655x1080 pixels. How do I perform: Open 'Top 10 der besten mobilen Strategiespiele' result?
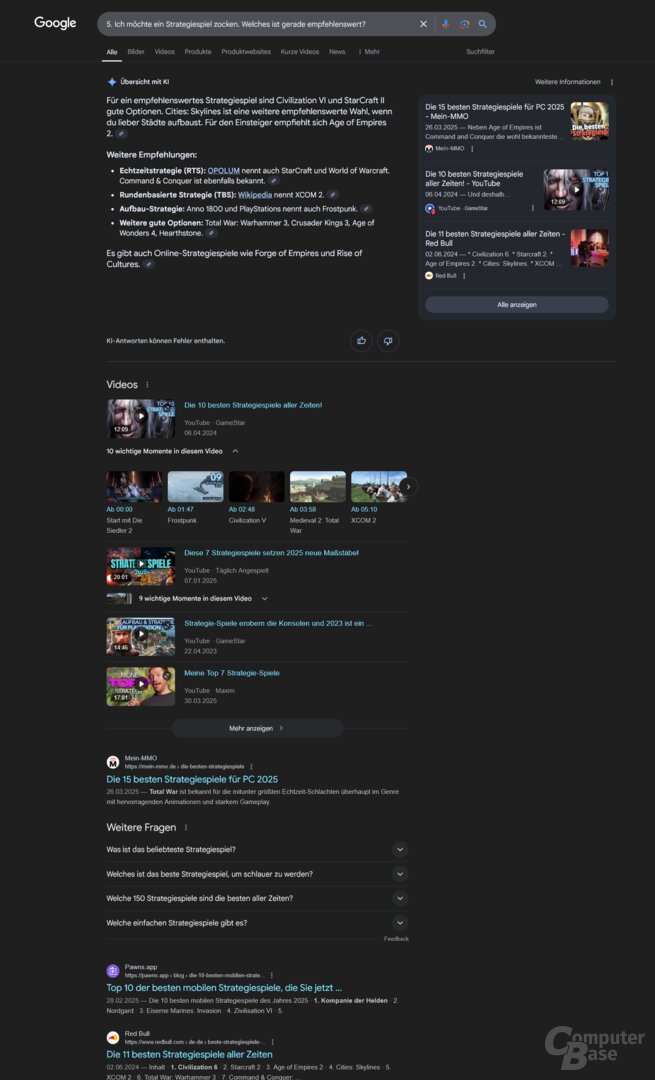click(224, 988)
